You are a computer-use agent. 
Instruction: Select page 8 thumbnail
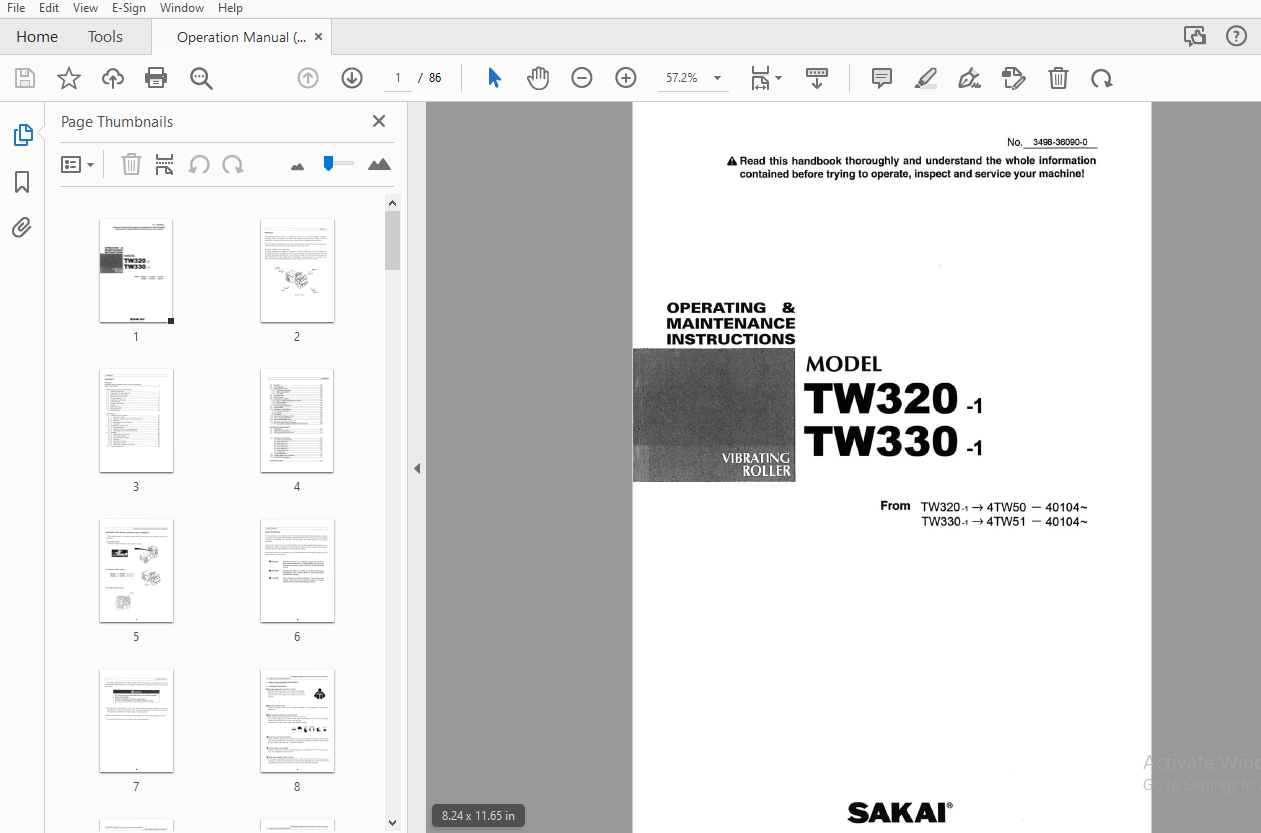point(297,721)
